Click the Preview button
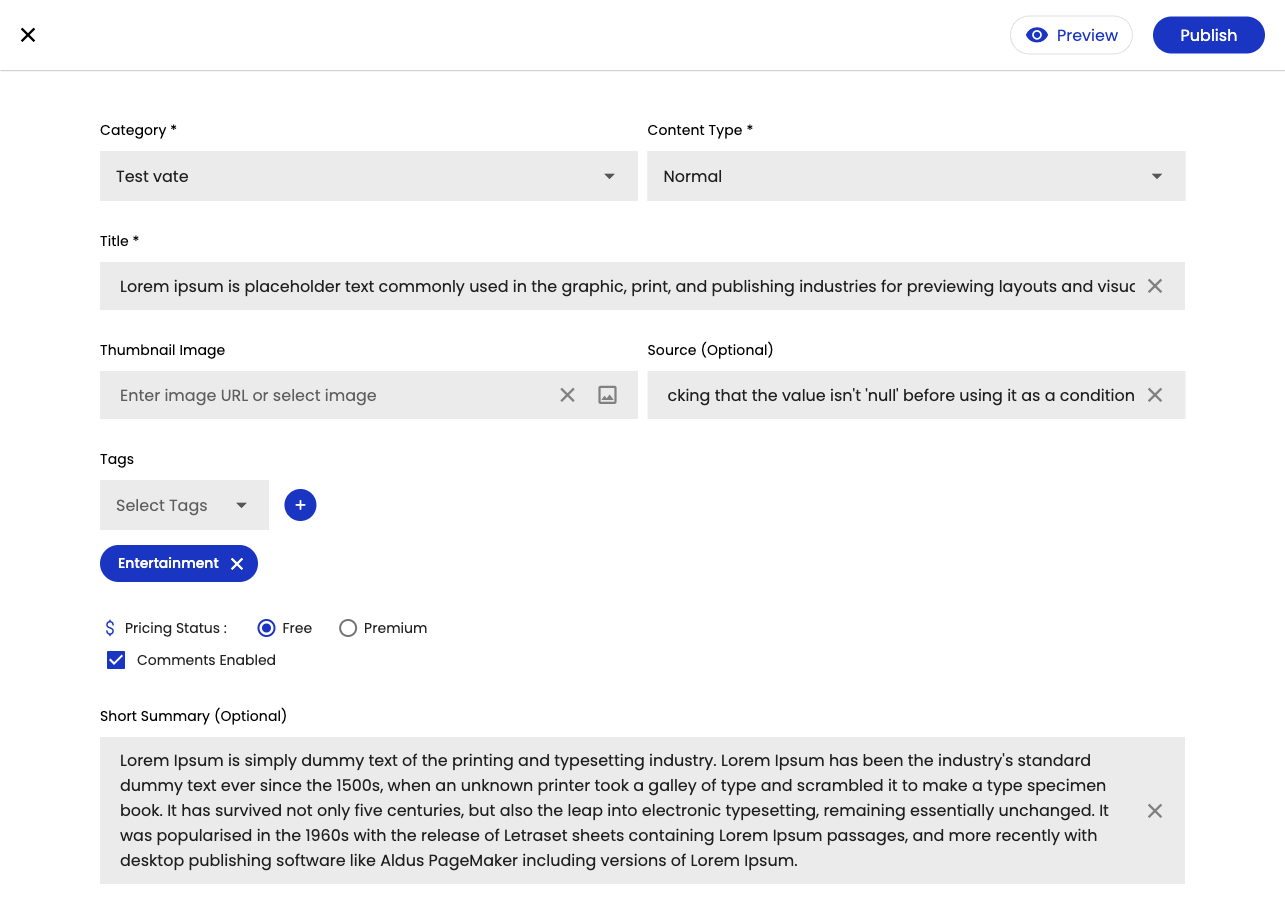Viewport: 1285px width, 904px height. (x=1071, y=35)
